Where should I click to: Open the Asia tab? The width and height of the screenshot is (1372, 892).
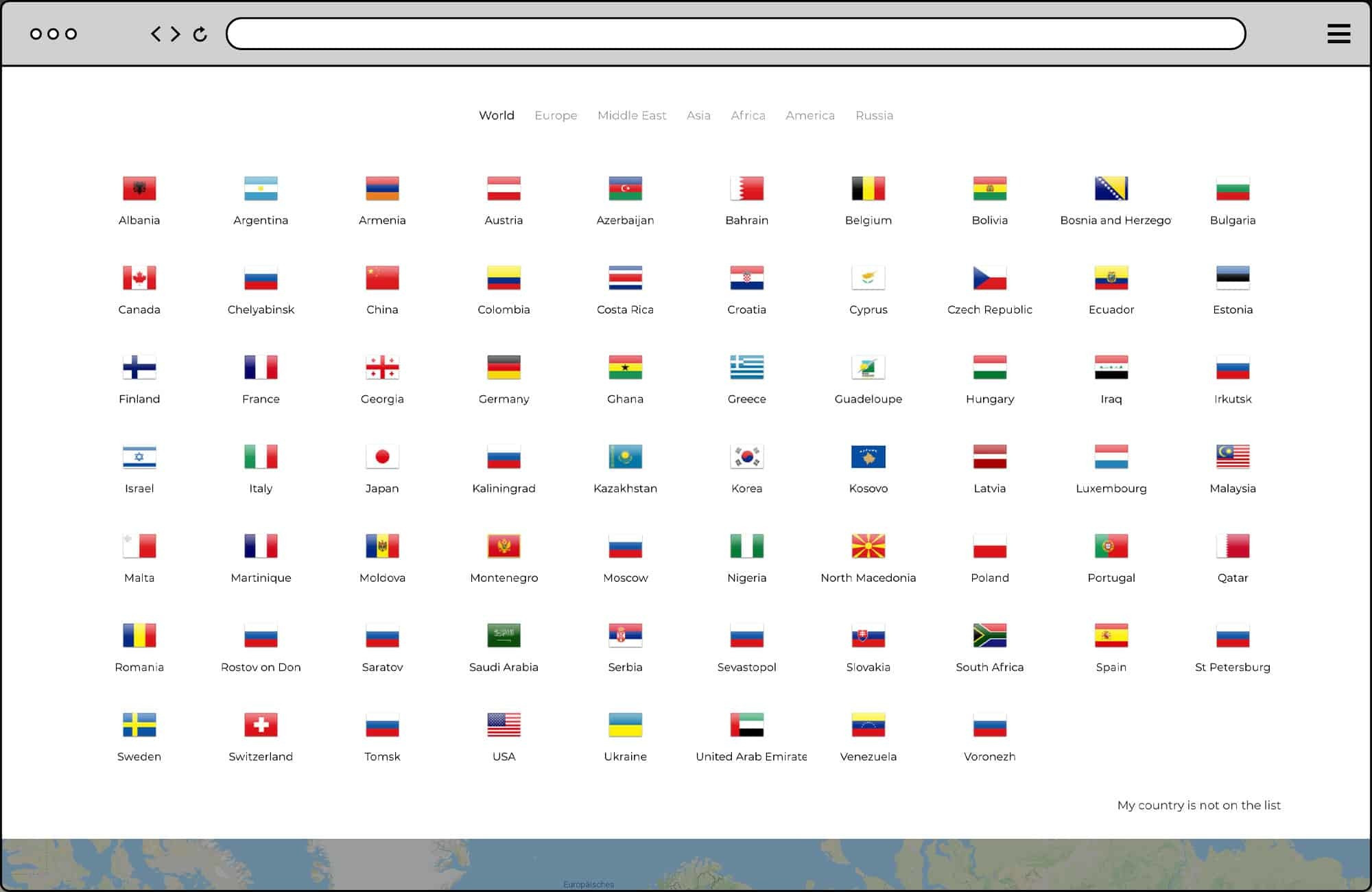pos(698,115)
